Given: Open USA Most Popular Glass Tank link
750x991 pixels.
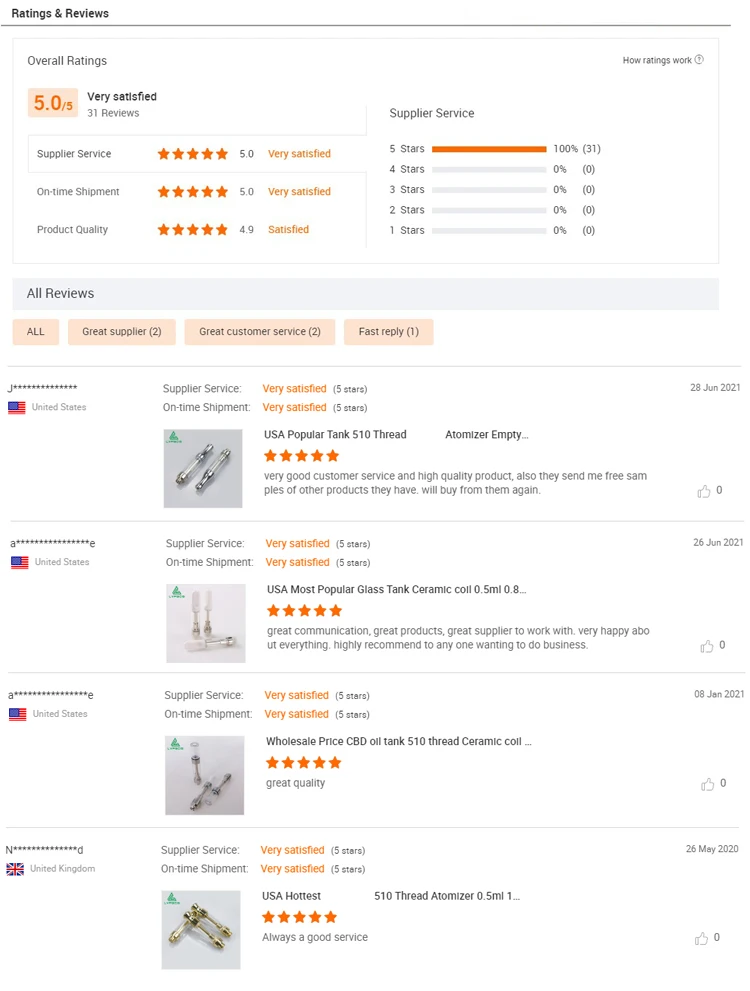Looking at the screenshot, I should tap(396, 590).
